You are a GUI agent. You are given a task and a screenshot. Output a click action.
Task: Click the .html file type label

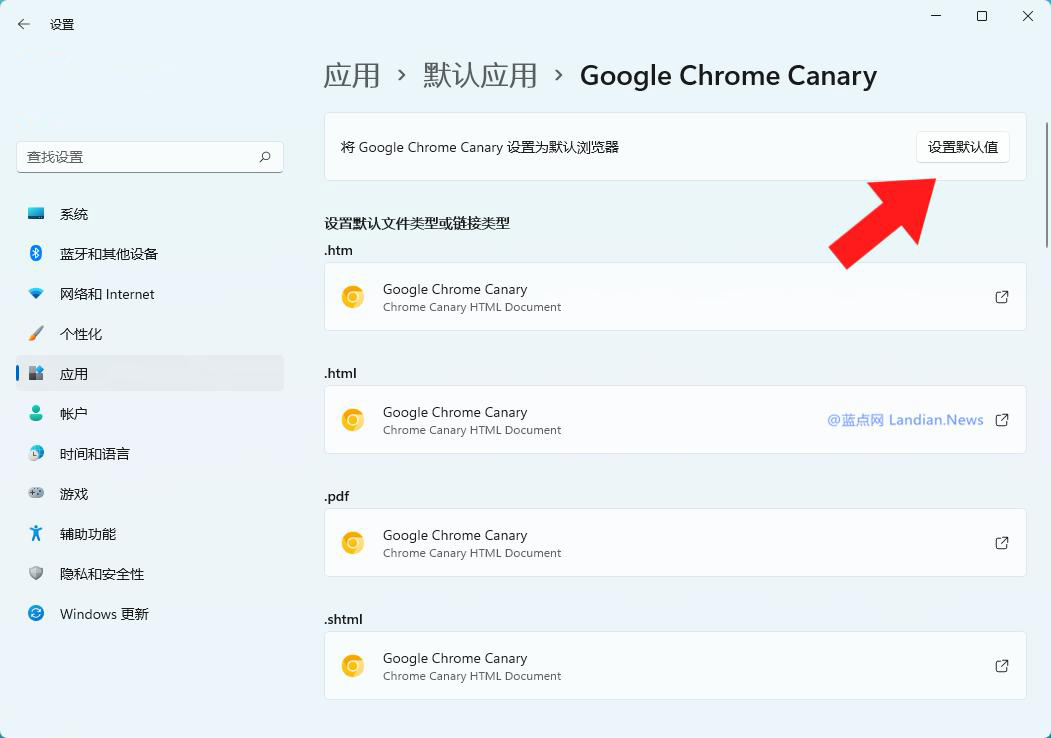[x=341, y=373]
